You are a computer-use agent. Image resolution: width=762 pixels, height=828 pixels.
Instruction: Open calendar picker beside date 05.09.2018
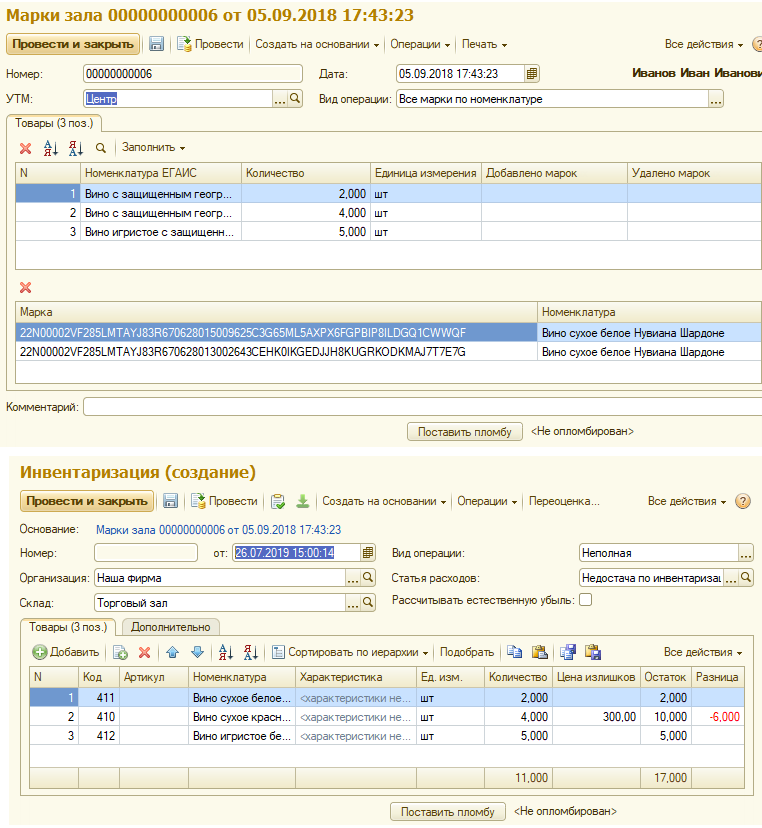coord(532,73)
